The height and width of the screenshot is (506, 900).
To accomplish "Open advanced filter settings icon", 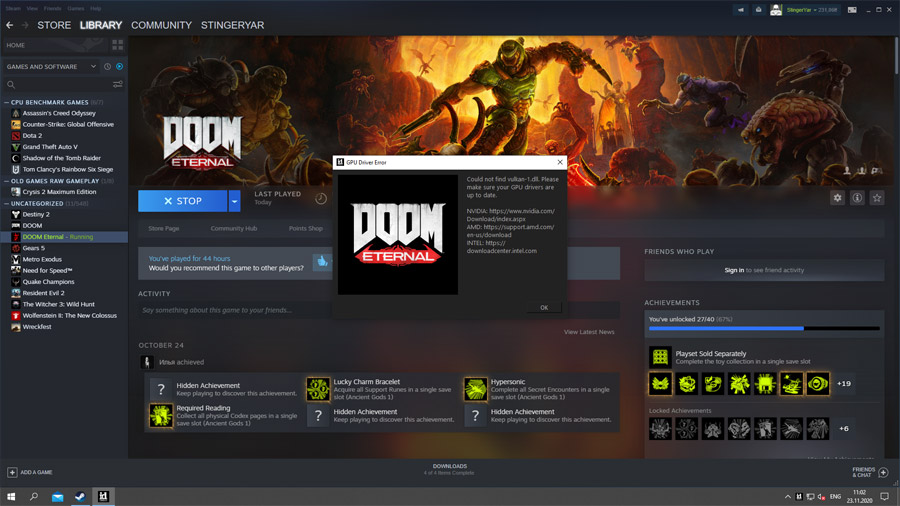I will point(118,84).
